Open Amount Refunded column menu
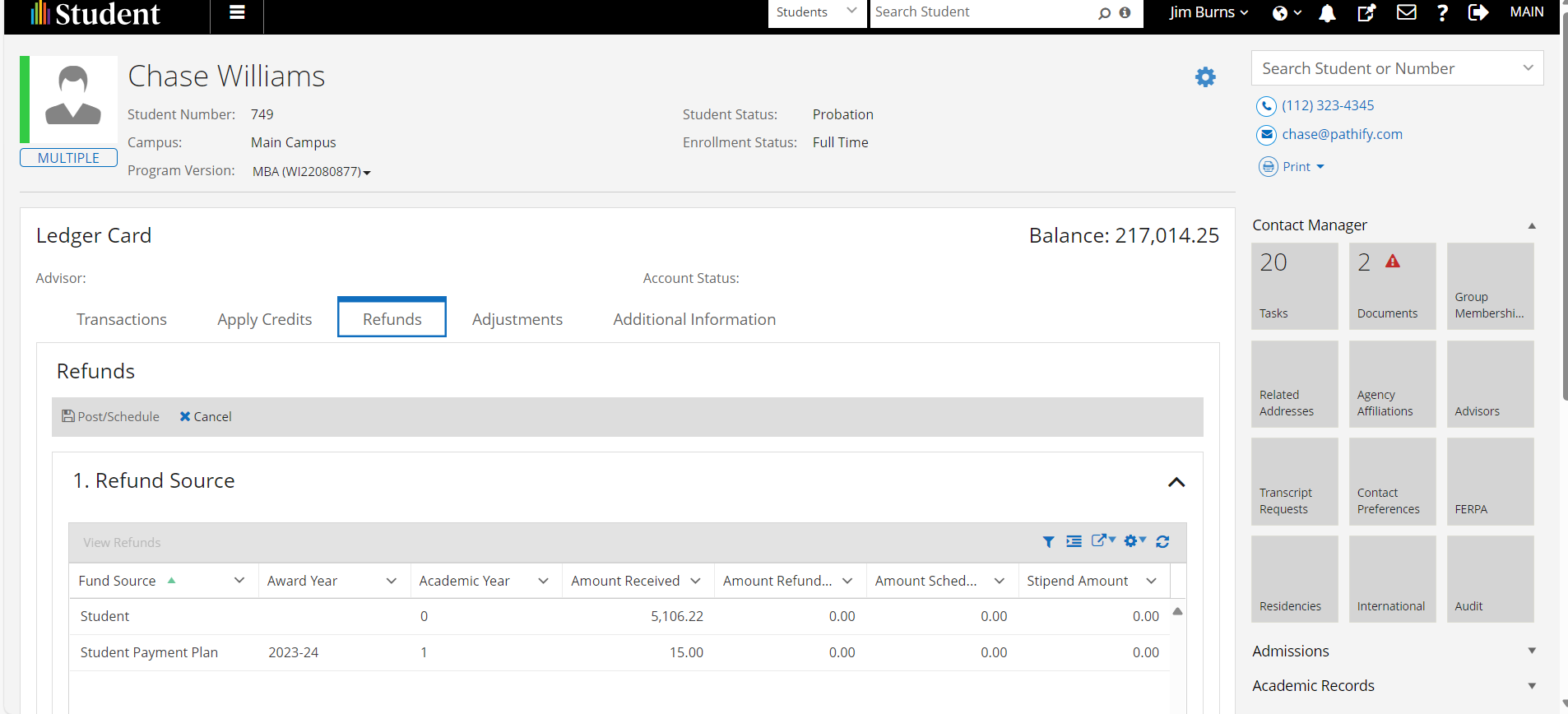1568x714 pixels. (847, 581)
